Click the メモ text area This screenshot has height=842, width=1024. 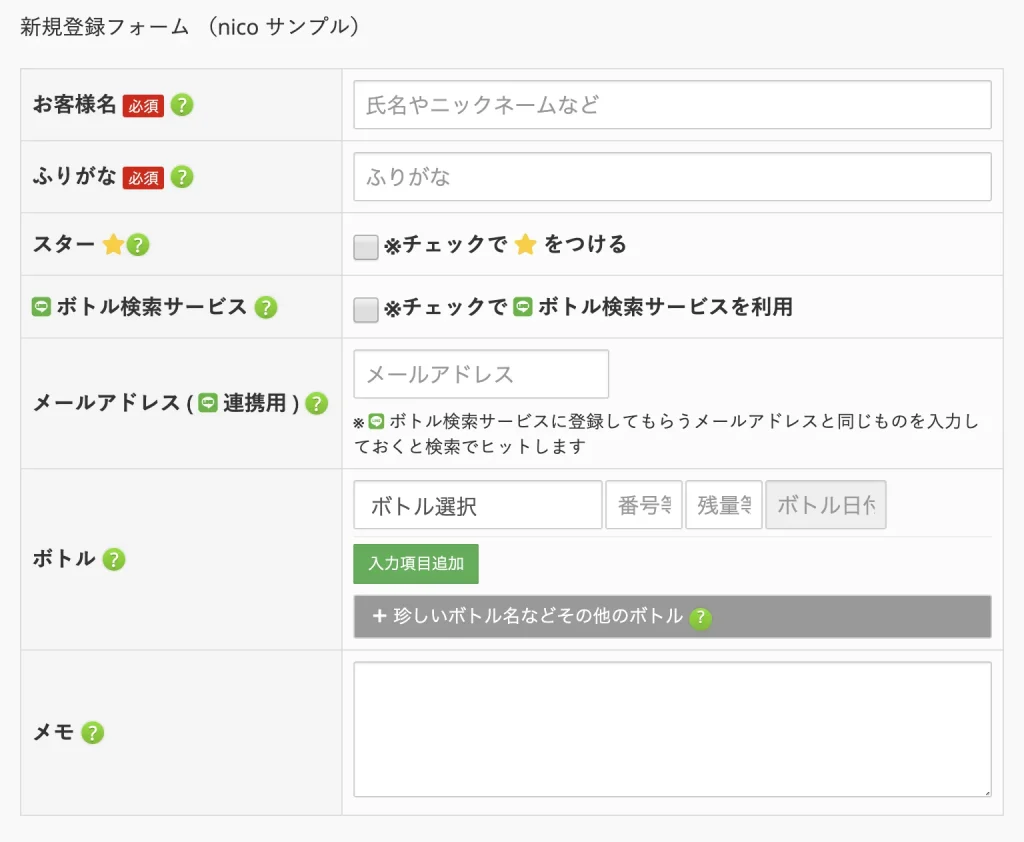(x=672, y=729)
